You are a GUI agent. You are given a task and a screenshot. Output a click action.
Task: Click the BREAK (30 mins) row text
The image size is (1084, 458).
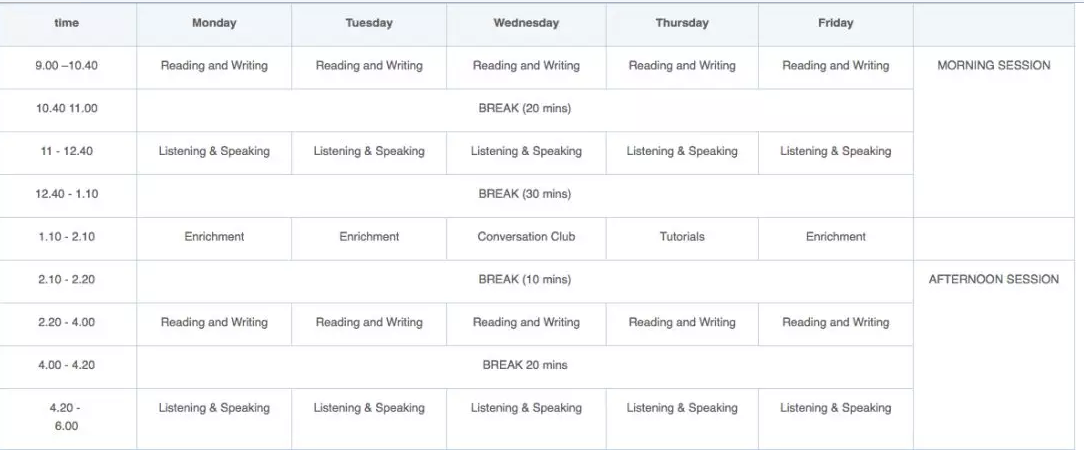pos(525,194)
